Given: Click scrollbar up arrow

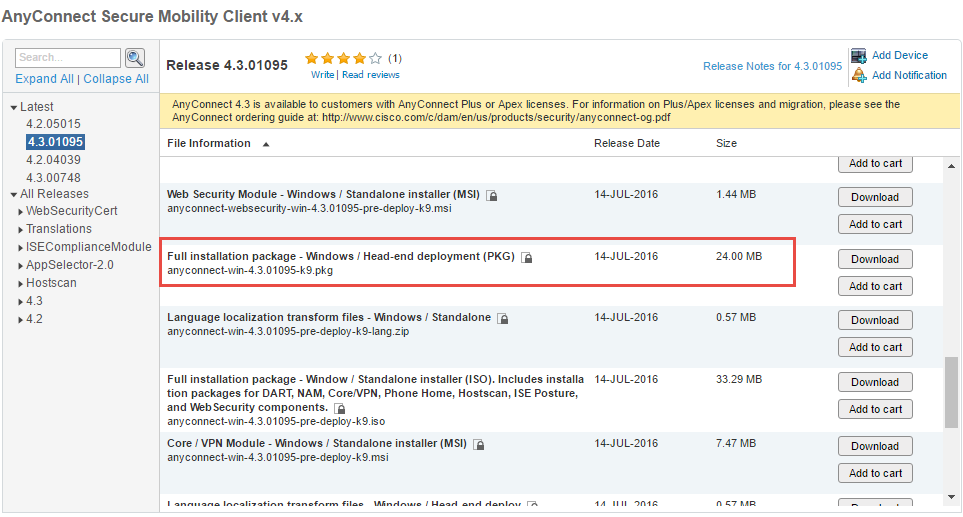Looking at the screenshot, I should pyautogui.click(x=951, y=166).
